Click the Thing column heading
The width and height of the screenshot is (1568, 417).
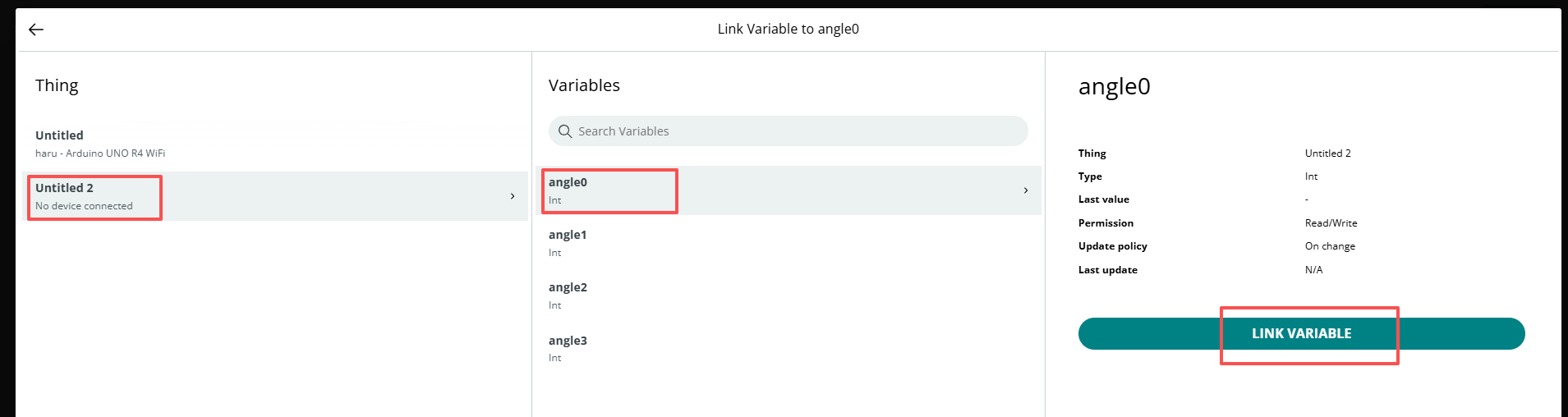57,85
